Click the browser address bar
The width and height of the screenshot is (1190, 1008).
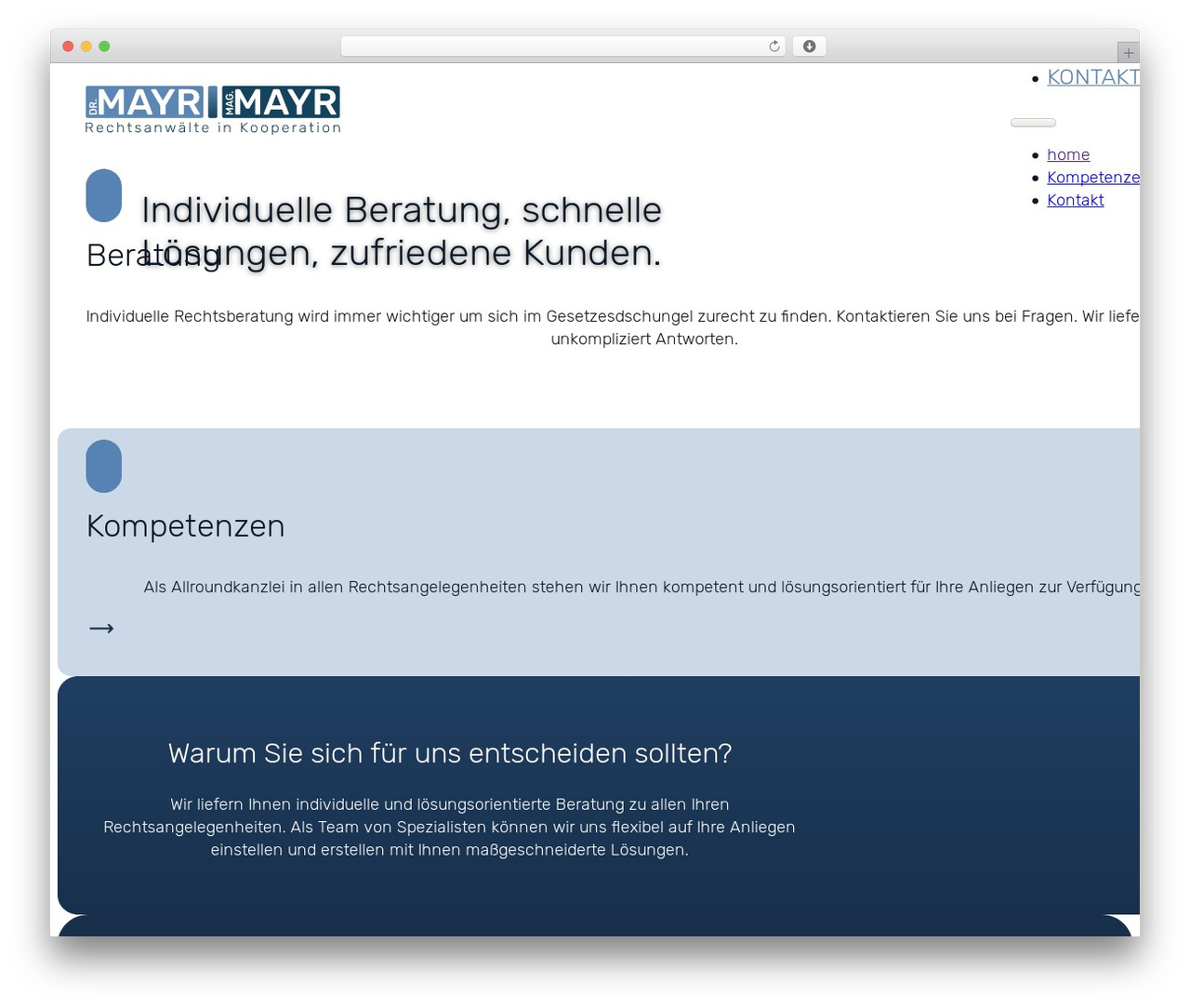click(563, 46)
